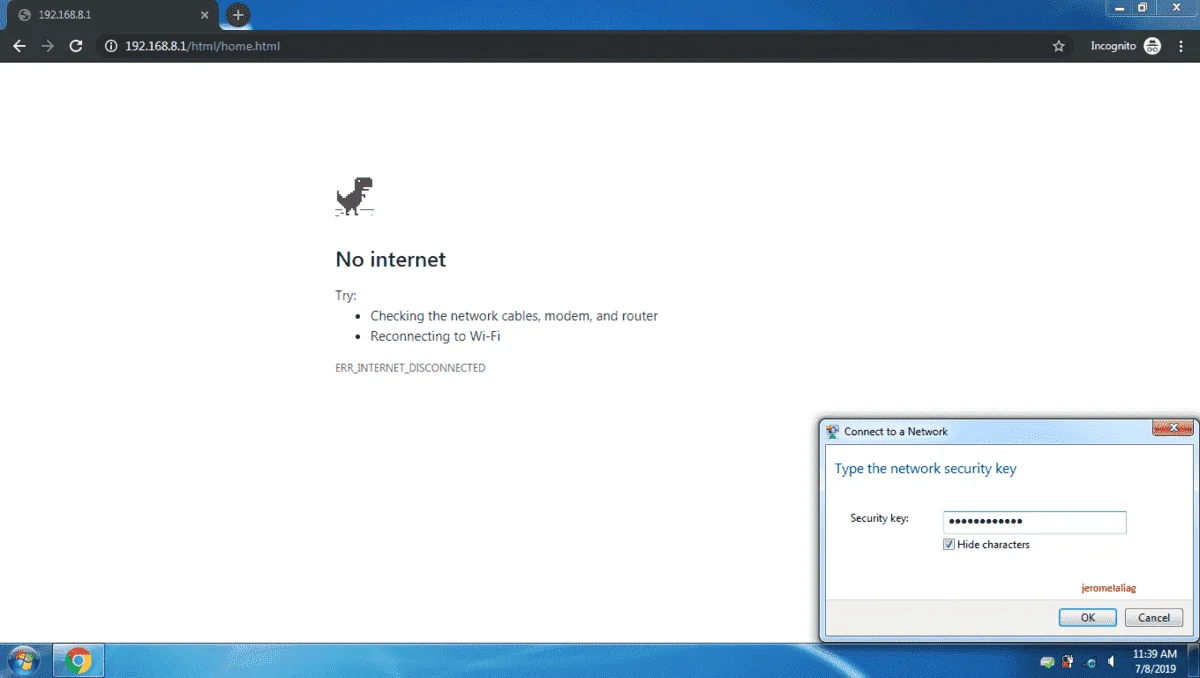Open the taskbar clock showing 11:39 AM
Image resolution: width=1200 pixels, height=678 pixels.
tap(1155, 661)
